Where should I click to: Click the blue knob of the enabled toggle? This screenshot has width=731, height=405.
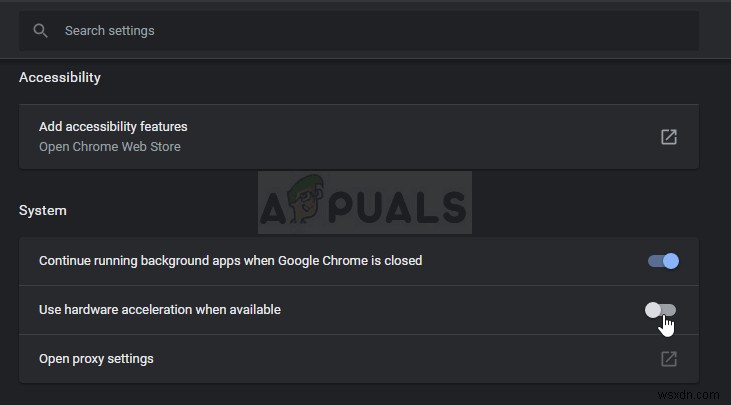coord(670,261)
